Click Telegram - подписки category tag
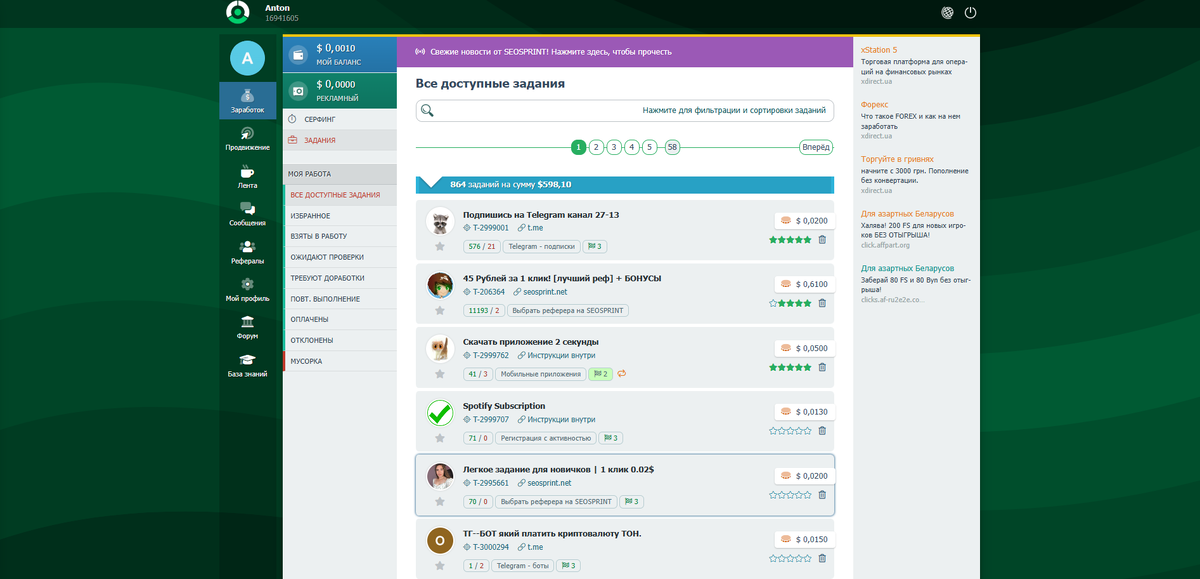 [542, 246]
